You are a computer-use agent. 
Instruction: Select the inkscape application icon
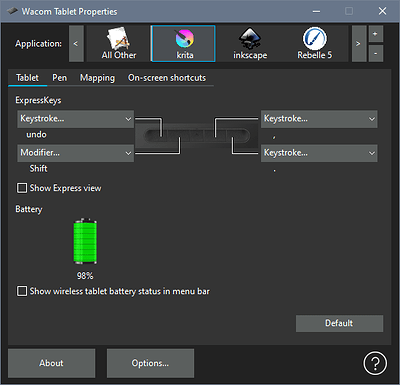click(x=250, y=44)
